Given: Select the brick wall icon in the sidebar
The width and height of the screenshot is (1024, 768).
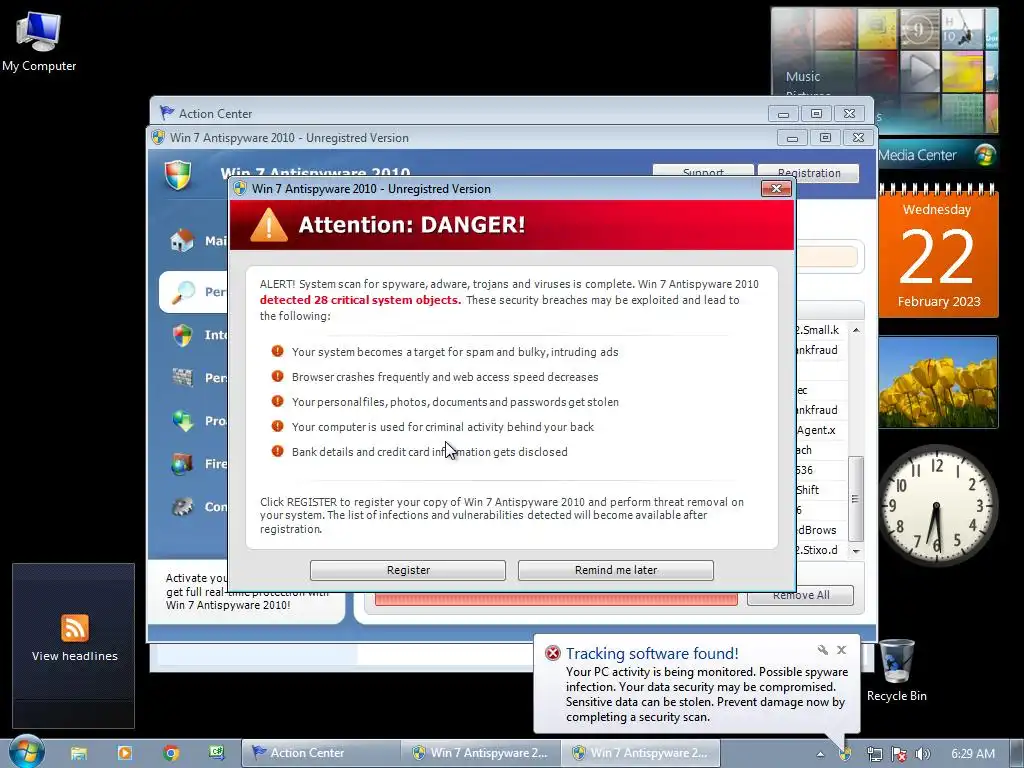Looking at the screenshot, I should [x=182, y=377].
